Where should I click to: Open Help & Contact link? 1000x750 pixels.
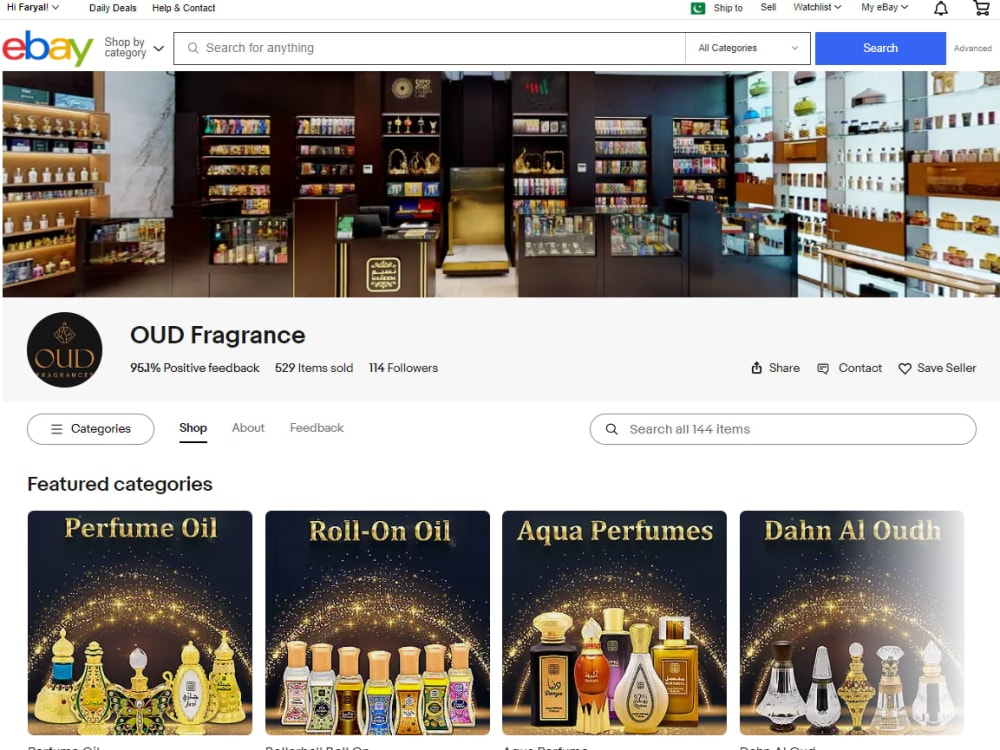click(x=184, y=8)
